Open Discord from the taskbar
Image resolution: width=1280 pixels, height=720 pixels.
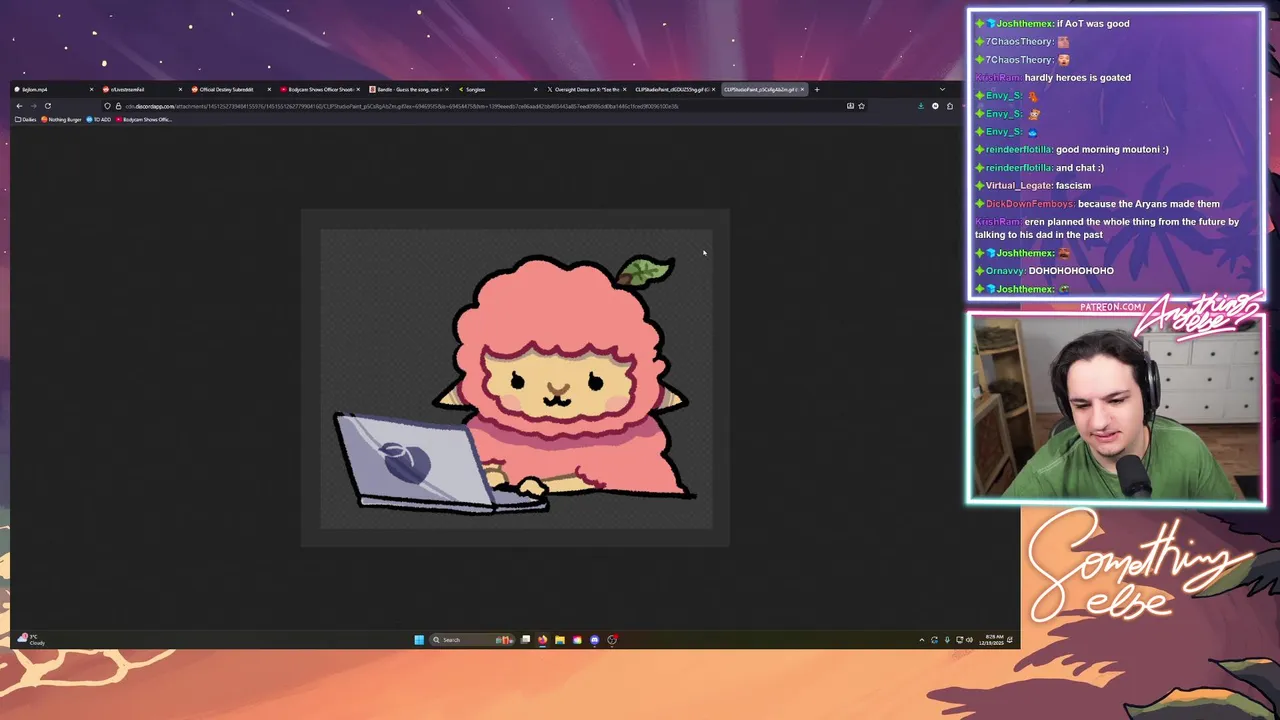click(x=594, y=640)
